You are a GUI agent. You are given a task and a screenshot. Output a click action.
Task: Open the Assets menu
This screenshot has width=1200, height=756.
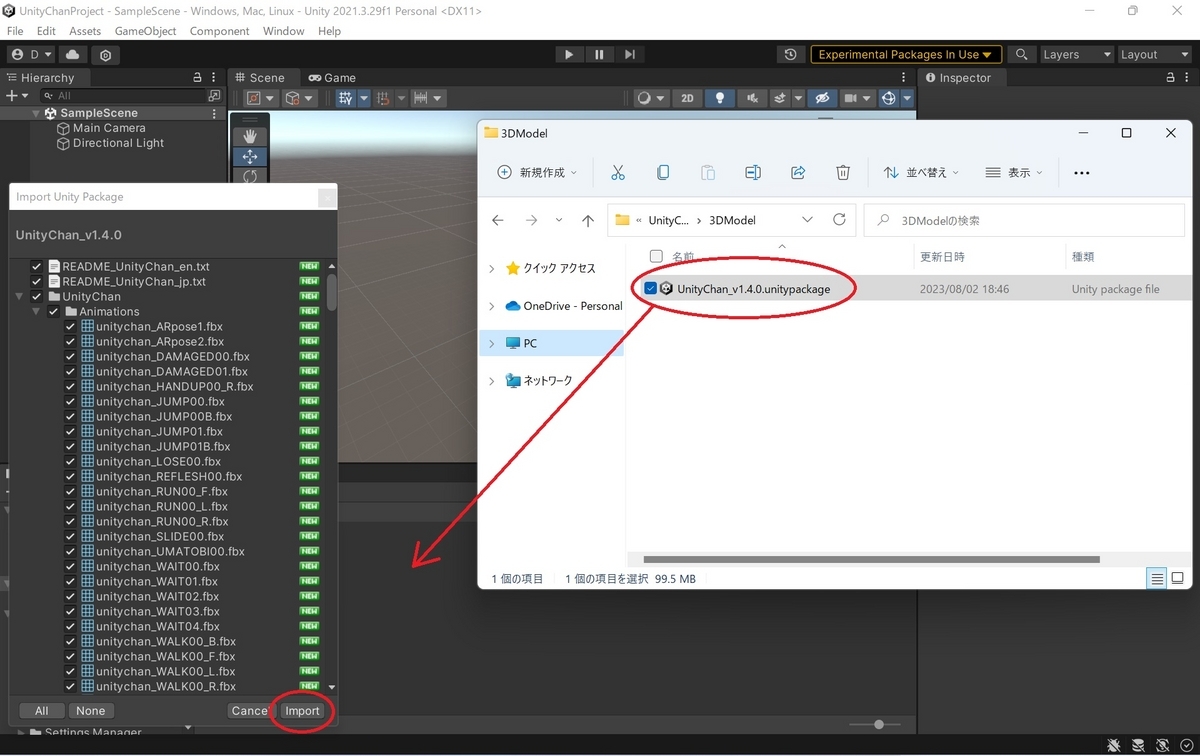(85, 31)
